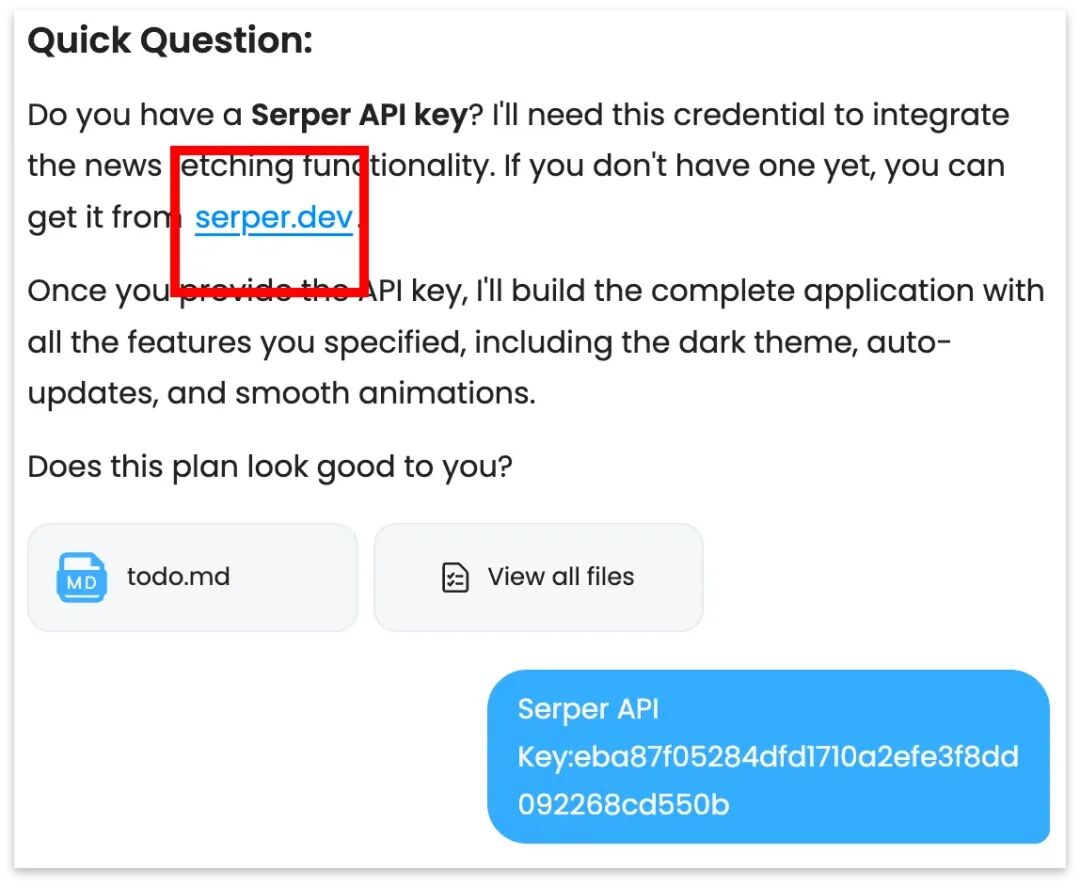This screenshot has height=886, width=1080.
Task: Click the Quick Question heading
Action: pos(170,40)
